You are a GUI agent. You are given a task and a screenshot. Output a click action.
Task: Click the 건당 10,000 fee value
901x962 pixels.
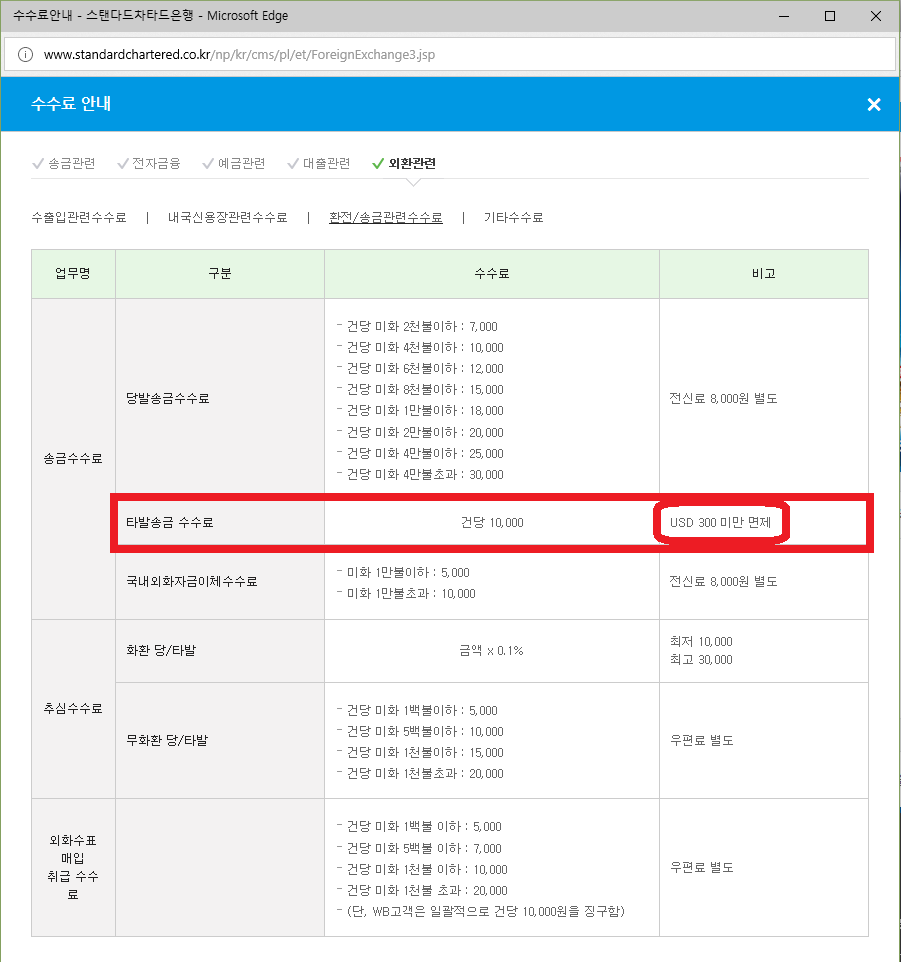pyautogui.click(x=492, y=523)
